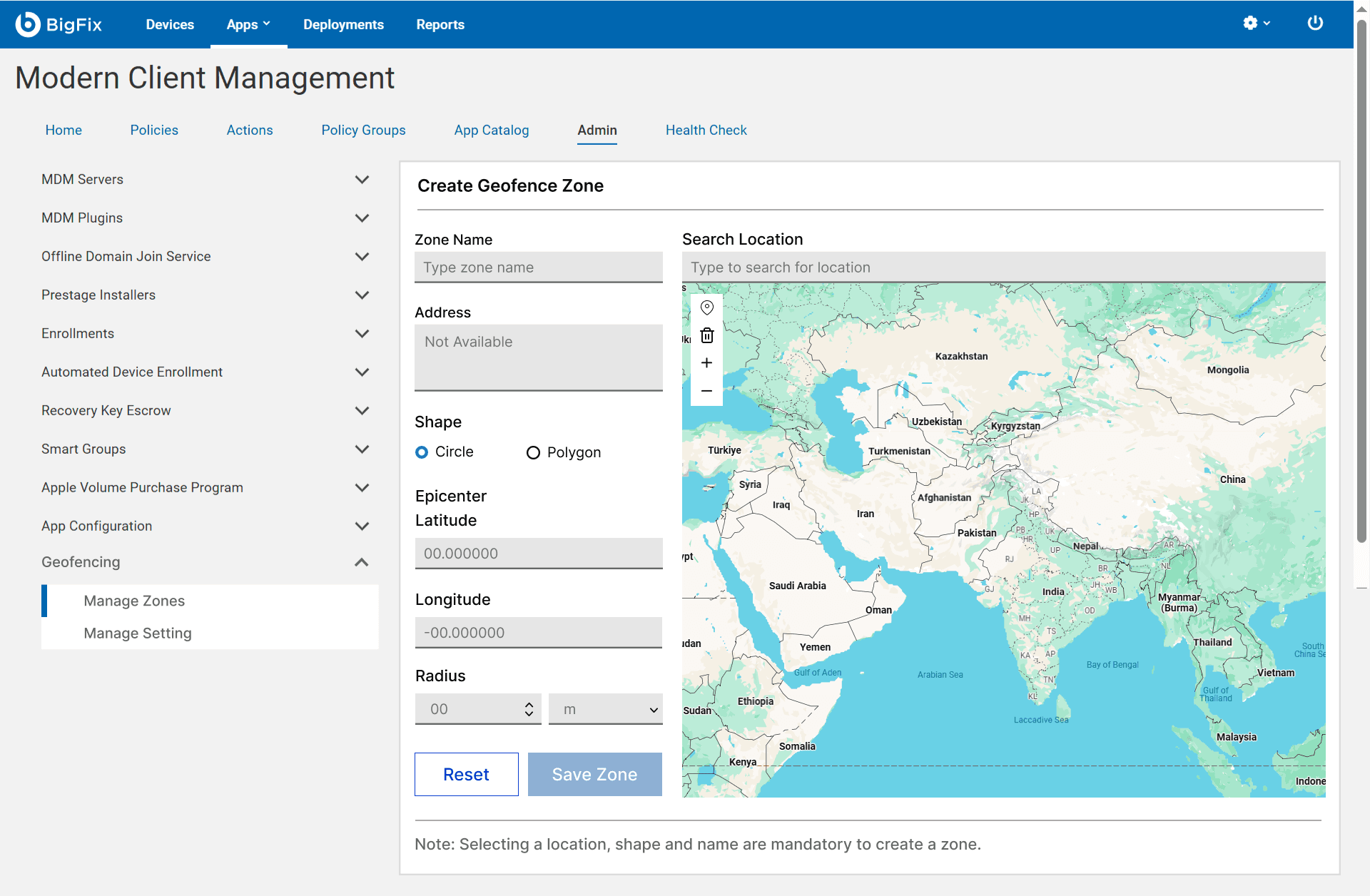This screenshot has height=896, width=1370.
Task: Click the power logout icon
Action: pos(1315,24)
